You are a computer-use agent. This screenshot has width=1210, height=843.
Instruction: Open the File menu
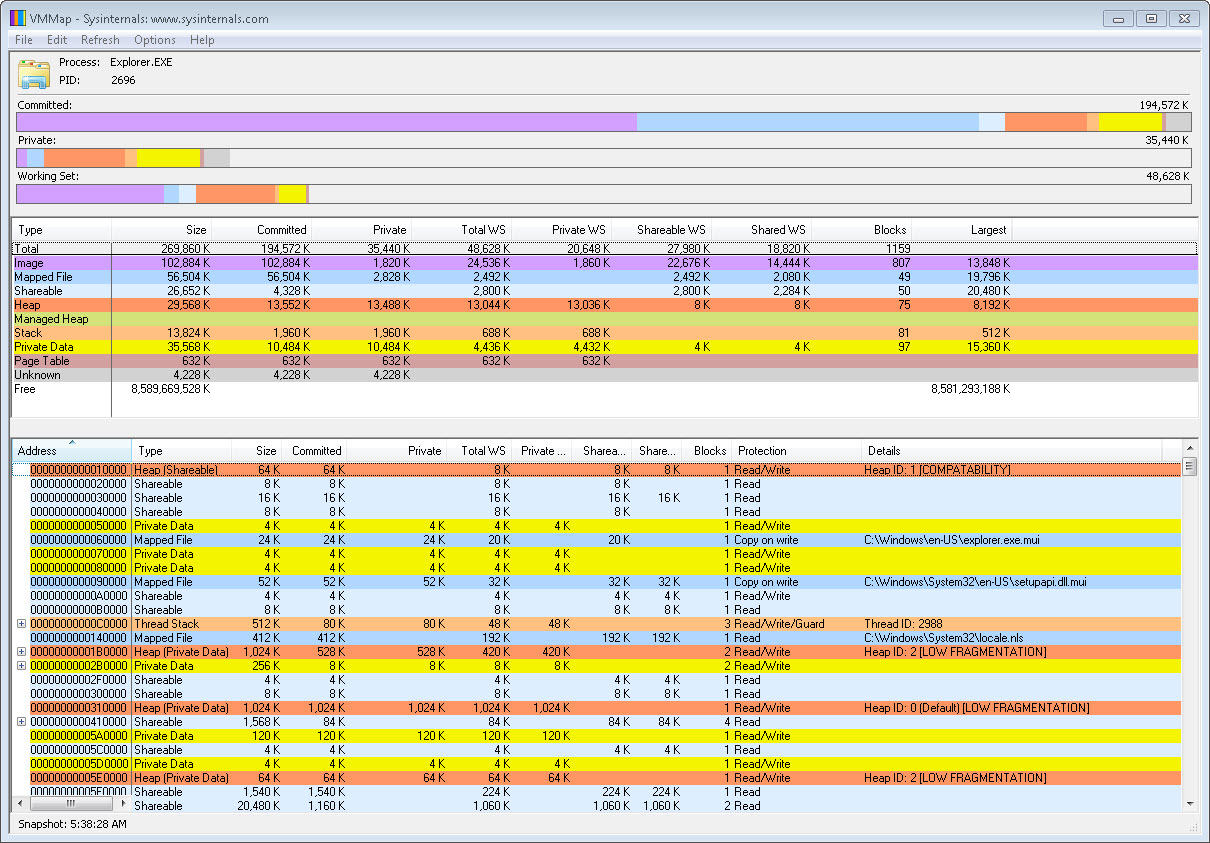[23, 40]
